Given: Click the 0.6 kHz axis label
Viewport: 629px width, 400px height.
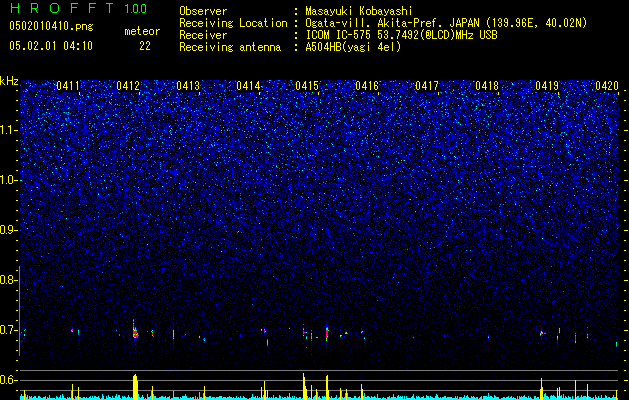Looking at the screenshot, I should coord(8,380).
